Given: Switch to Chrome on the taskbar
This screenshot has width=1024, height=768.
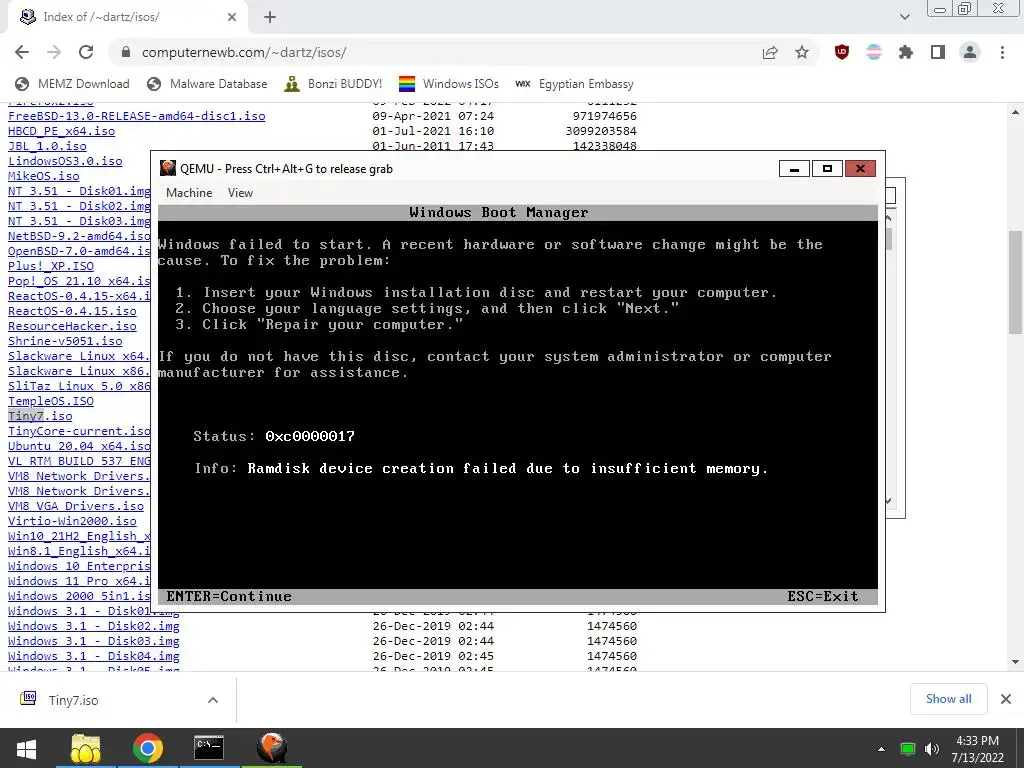Looking at the screenshot, I should pos(148,748).
